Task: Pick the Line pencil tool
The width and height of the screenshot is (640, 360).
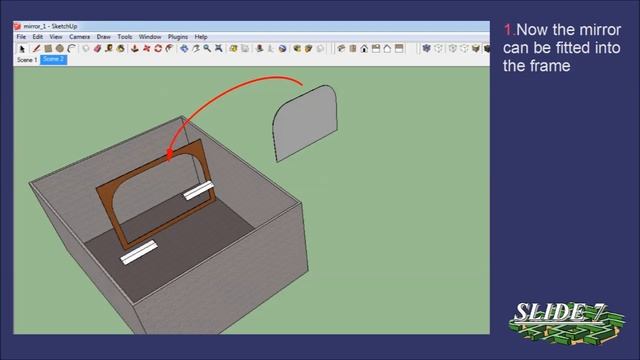Action: pyautogui.click(x=36, y=49)
